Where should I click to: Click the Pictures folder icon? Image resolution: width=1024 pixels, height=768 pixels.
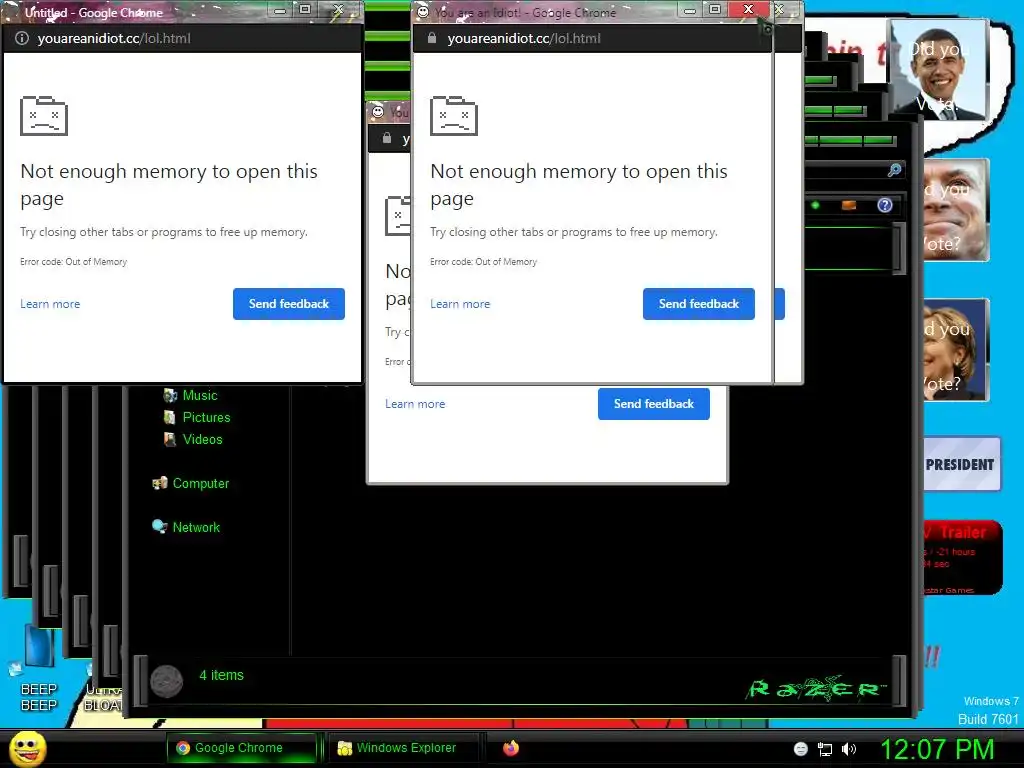pyautogui.click(x=170, y=417)
